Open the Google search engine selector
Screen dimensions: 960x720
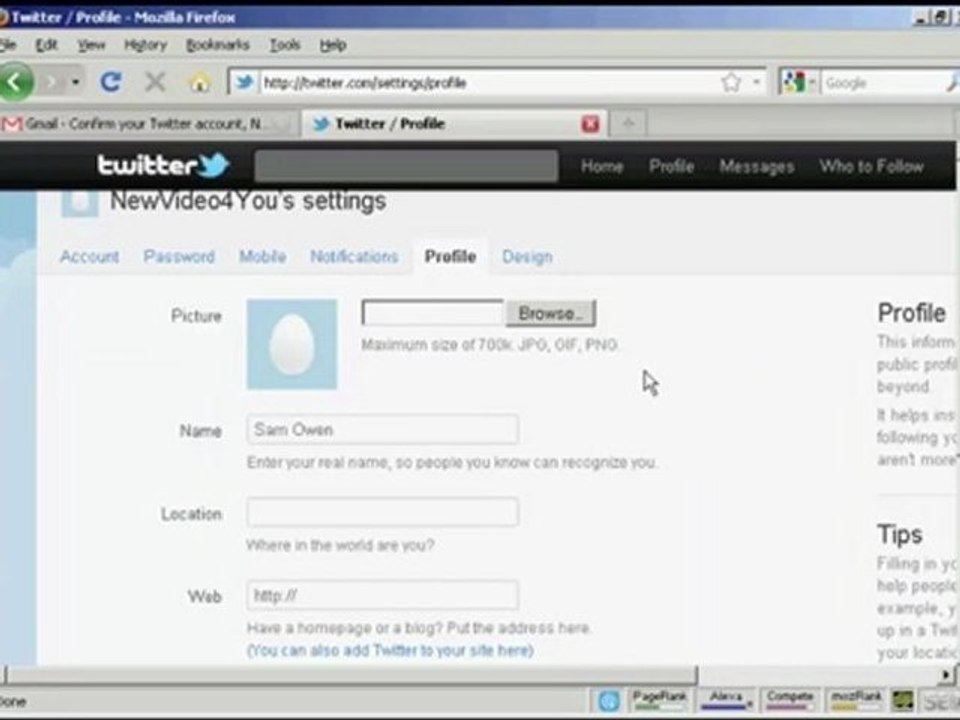[x=799, y=82]
